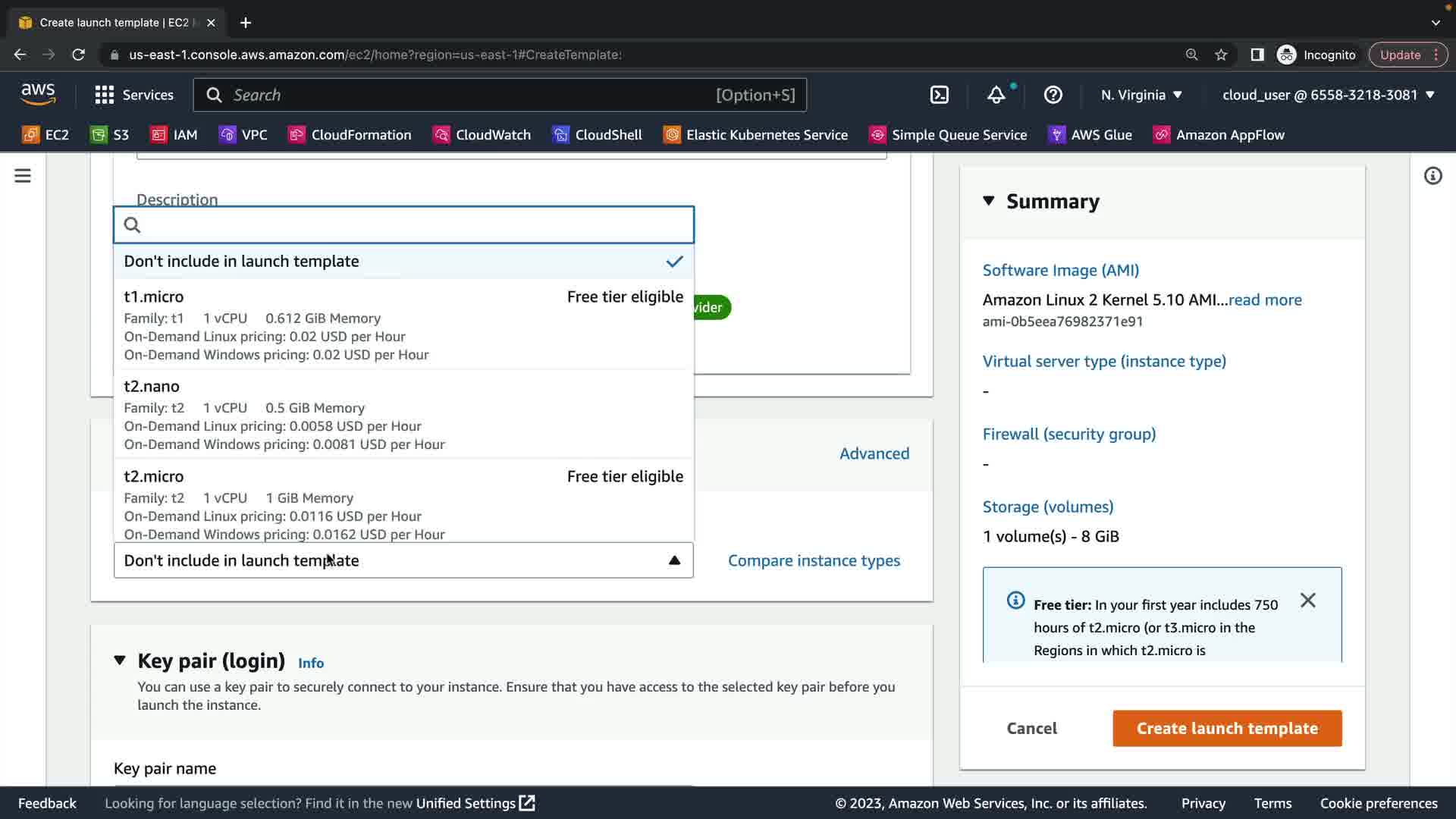This screenshot has height=819, width=1456.
Task: Toggle the left navigation hamburger menu
Action: [23, 176]
